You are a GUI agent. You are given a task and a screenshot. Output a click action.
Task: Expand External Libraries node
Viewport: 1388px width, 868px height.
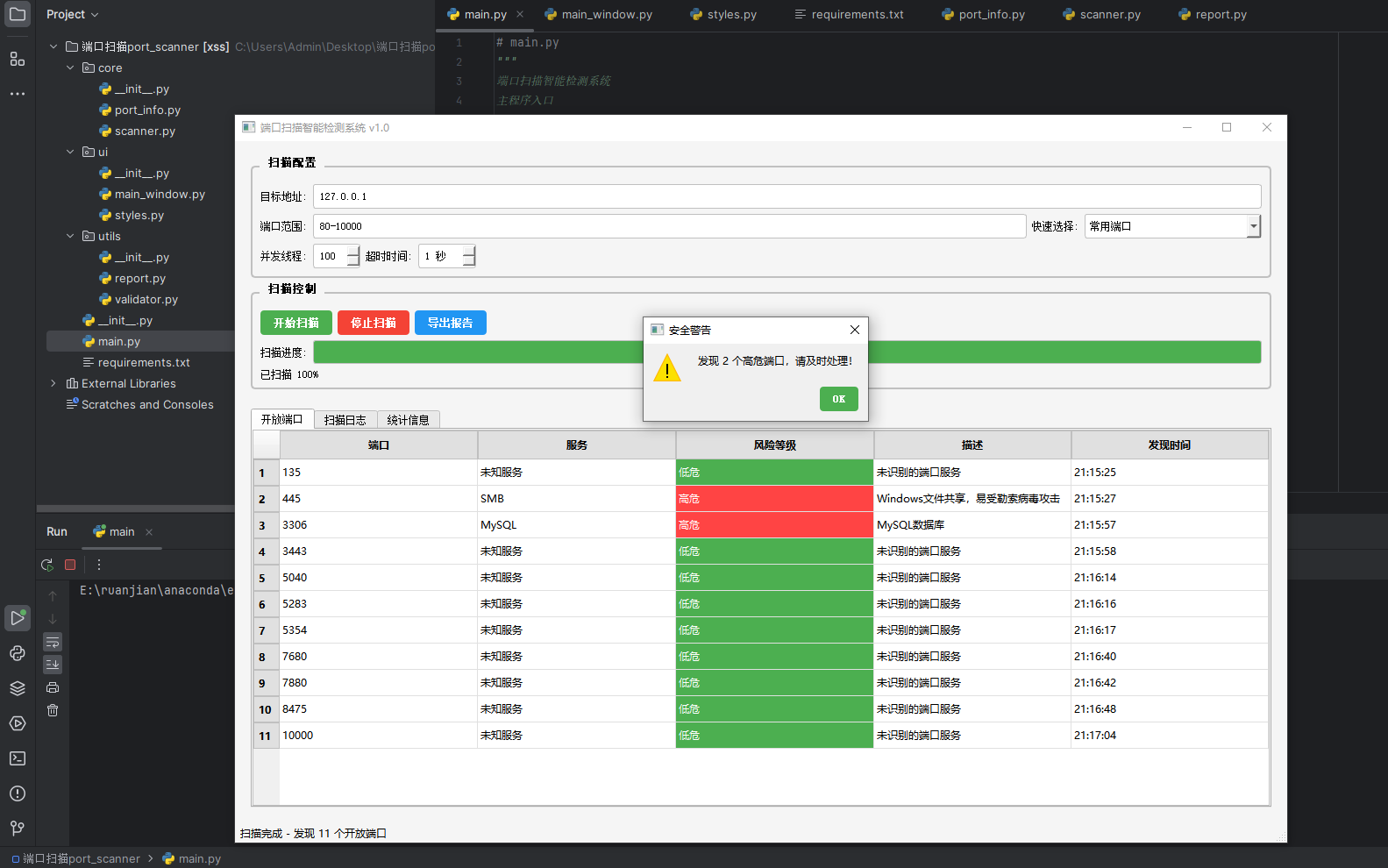click(53, 383)
